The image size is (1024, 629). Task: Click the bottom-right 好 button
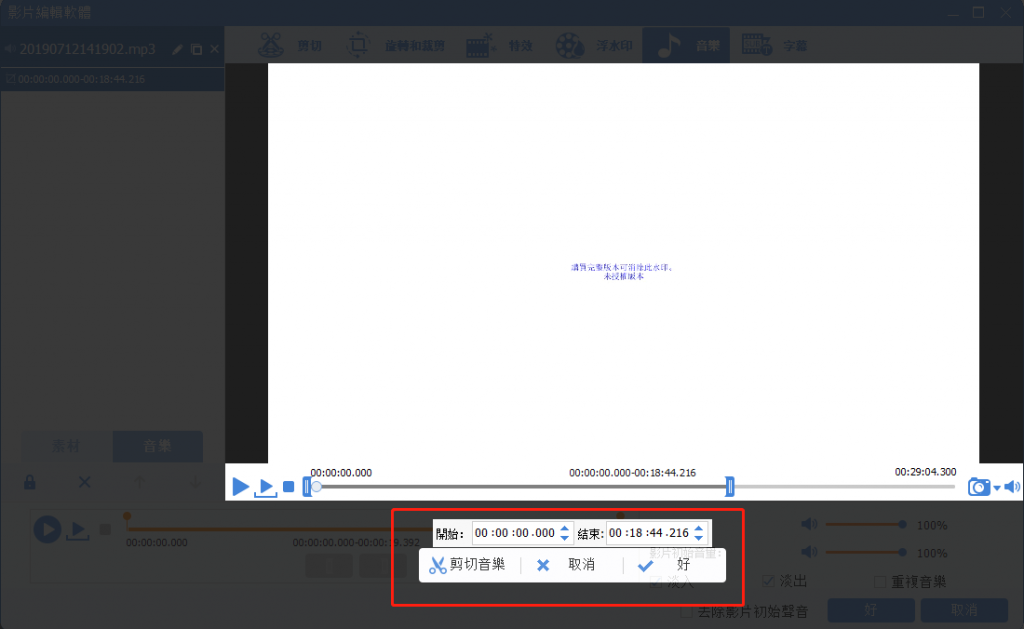(x=871, y=610)
